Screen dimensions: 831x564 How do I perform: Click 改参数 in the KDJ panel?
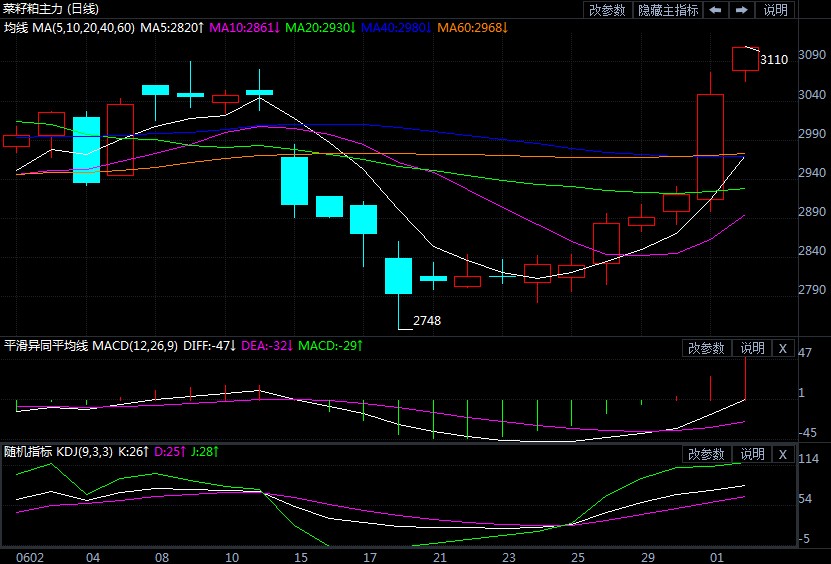pos(706,454)
